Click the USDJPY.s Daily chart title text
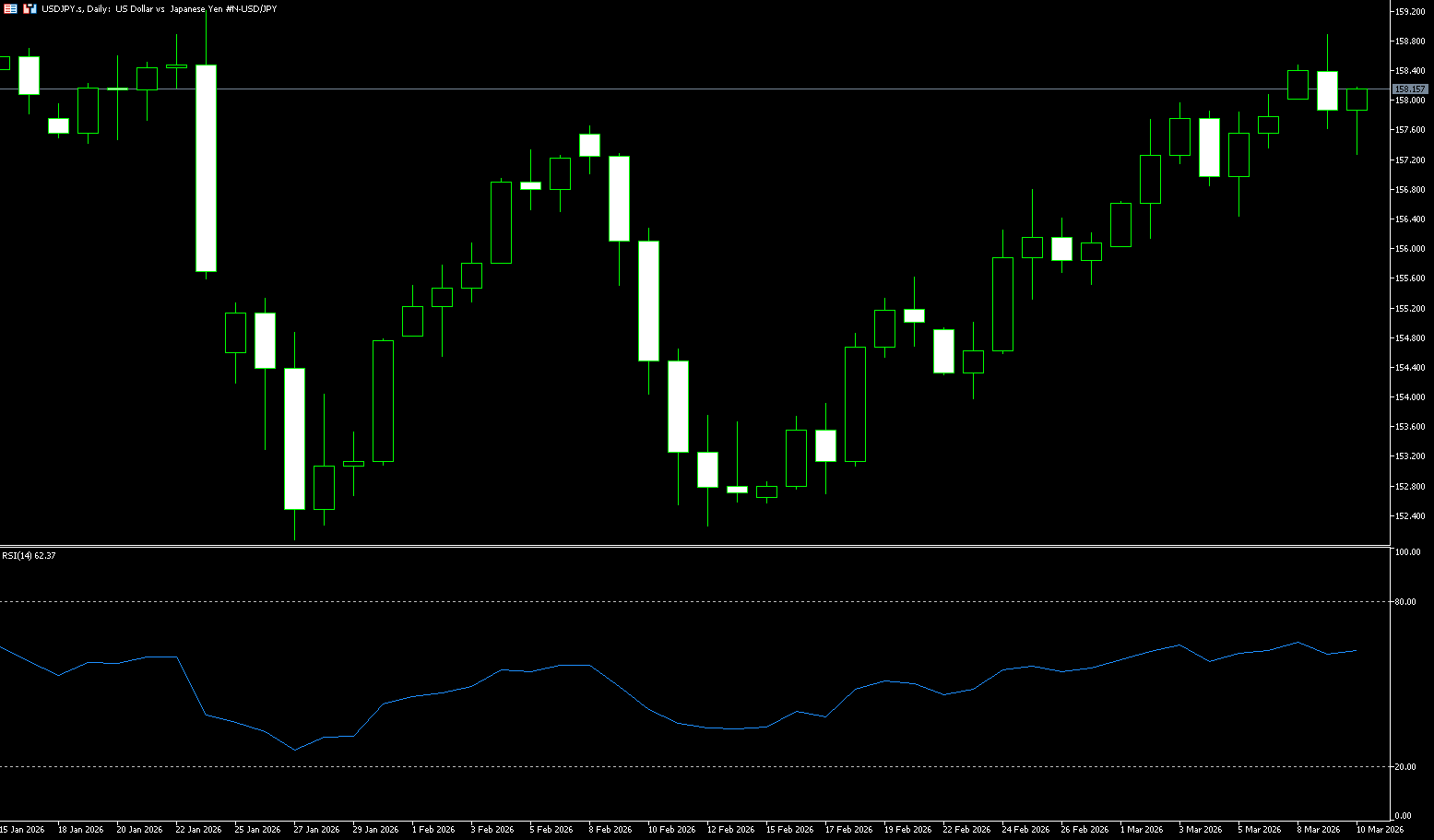Image resolution: width=1434 pixels, height=840 pixels. tap(159, 8)
